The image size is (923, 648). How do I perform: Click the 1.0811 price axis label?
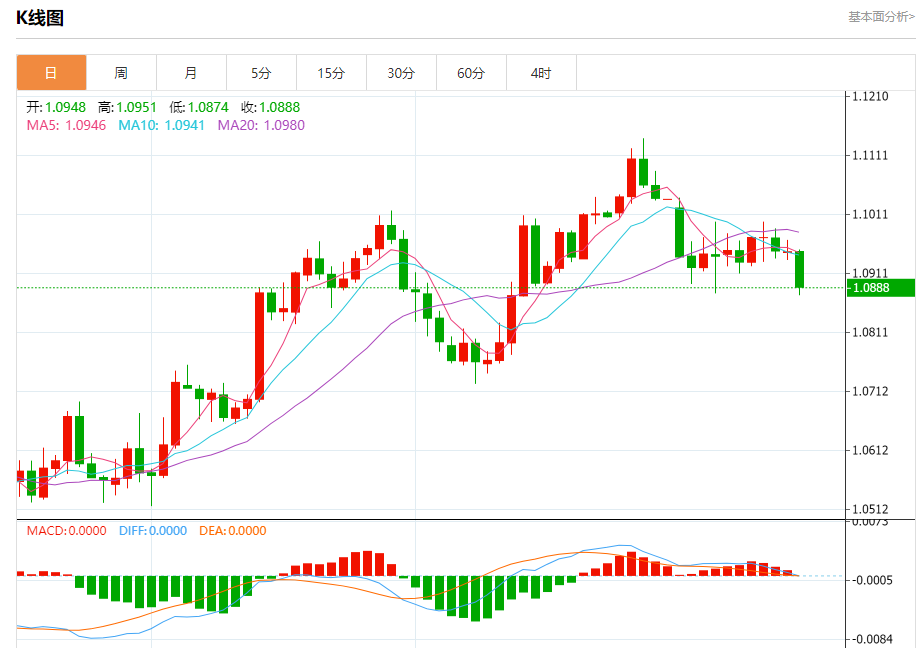[871, 333]
